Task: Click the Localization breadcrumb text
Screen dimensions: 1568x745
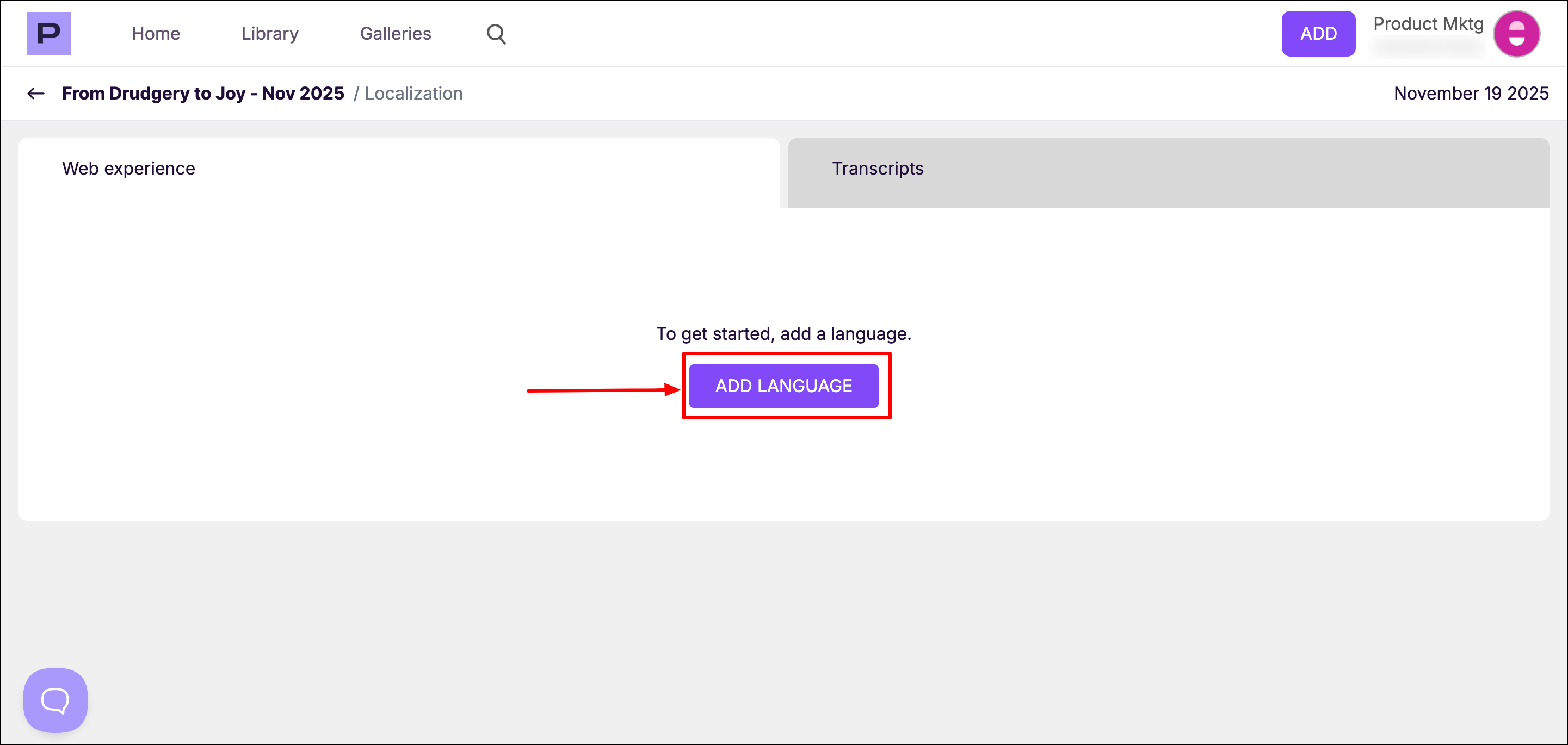Action: (413, 93)
